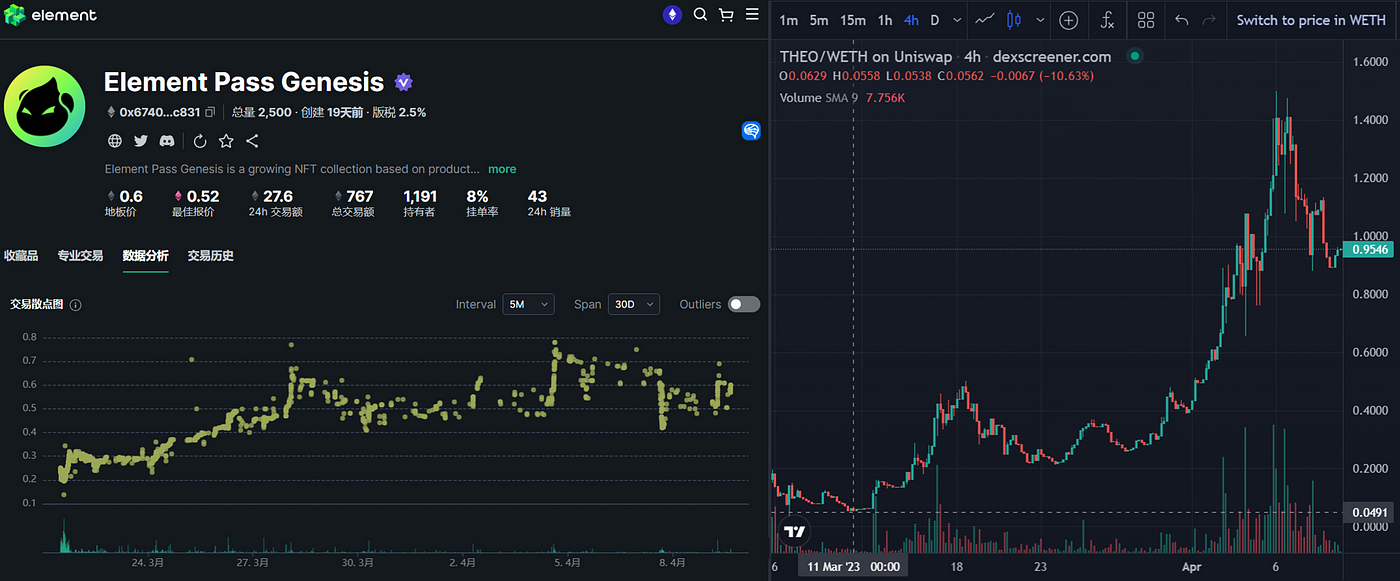Click the share icon
The height and width of the screenshot is (581, 1400).
252,141
